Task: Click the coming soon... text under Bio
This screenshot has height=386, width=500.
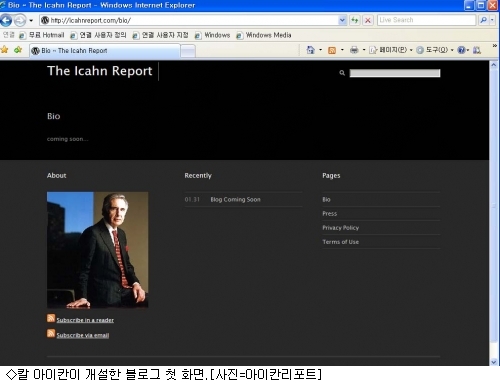Action: click(67, 139)
